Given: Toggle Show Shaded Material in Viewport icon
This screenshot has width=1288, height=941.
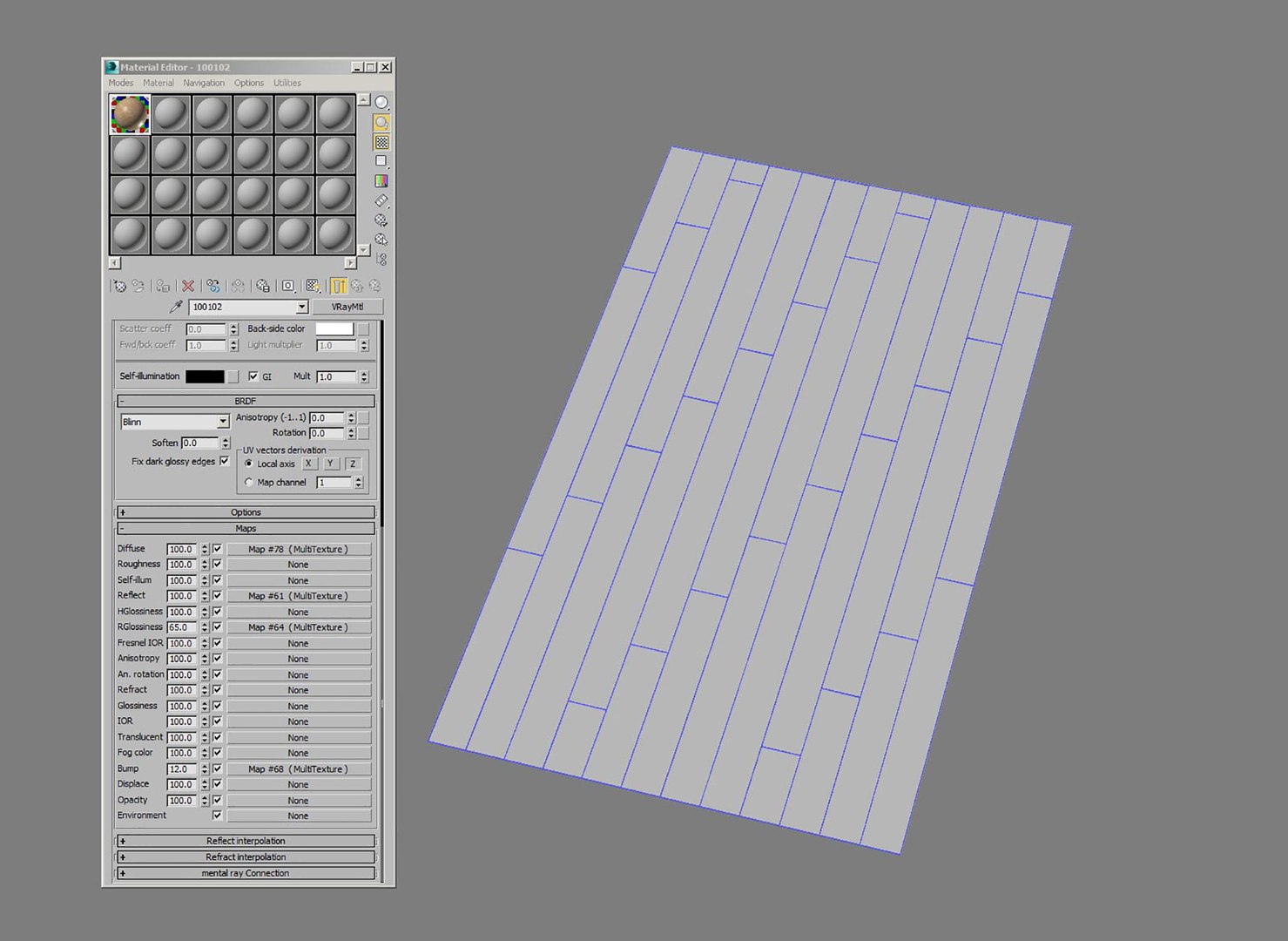Looking at the screenshot, I should (x=313, y=286).
